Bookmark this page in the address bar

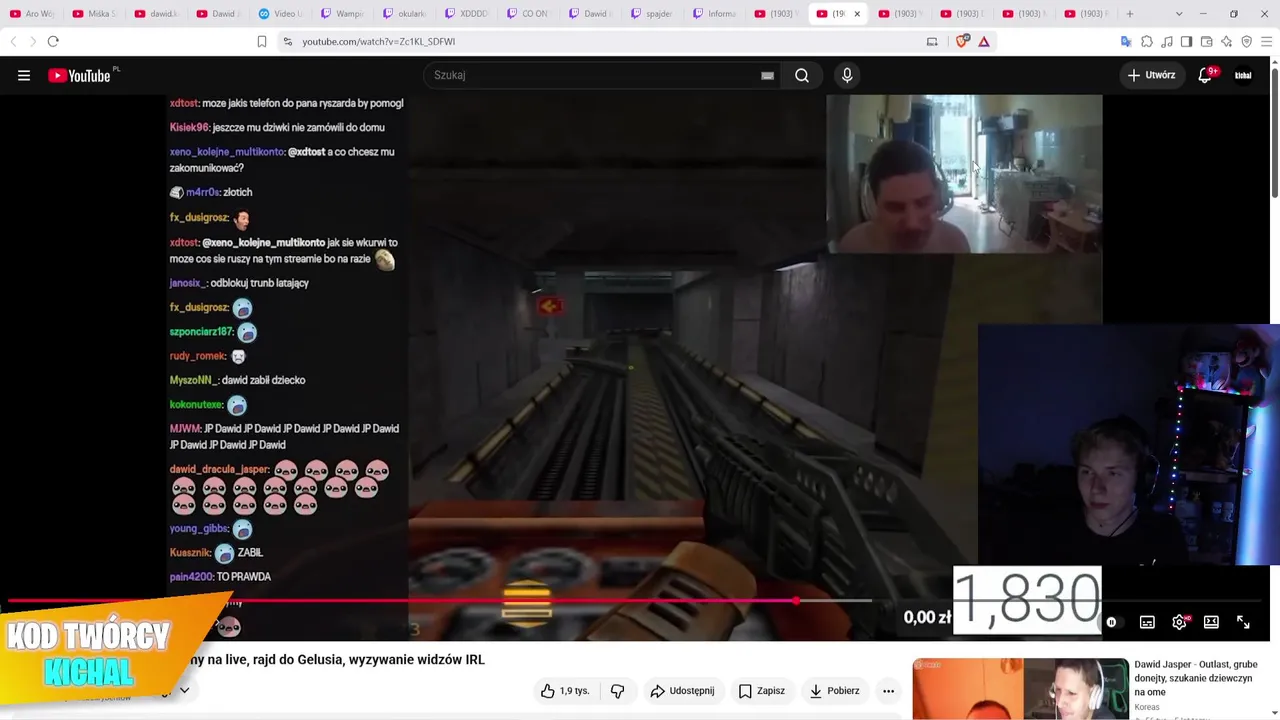pos(262,41)
